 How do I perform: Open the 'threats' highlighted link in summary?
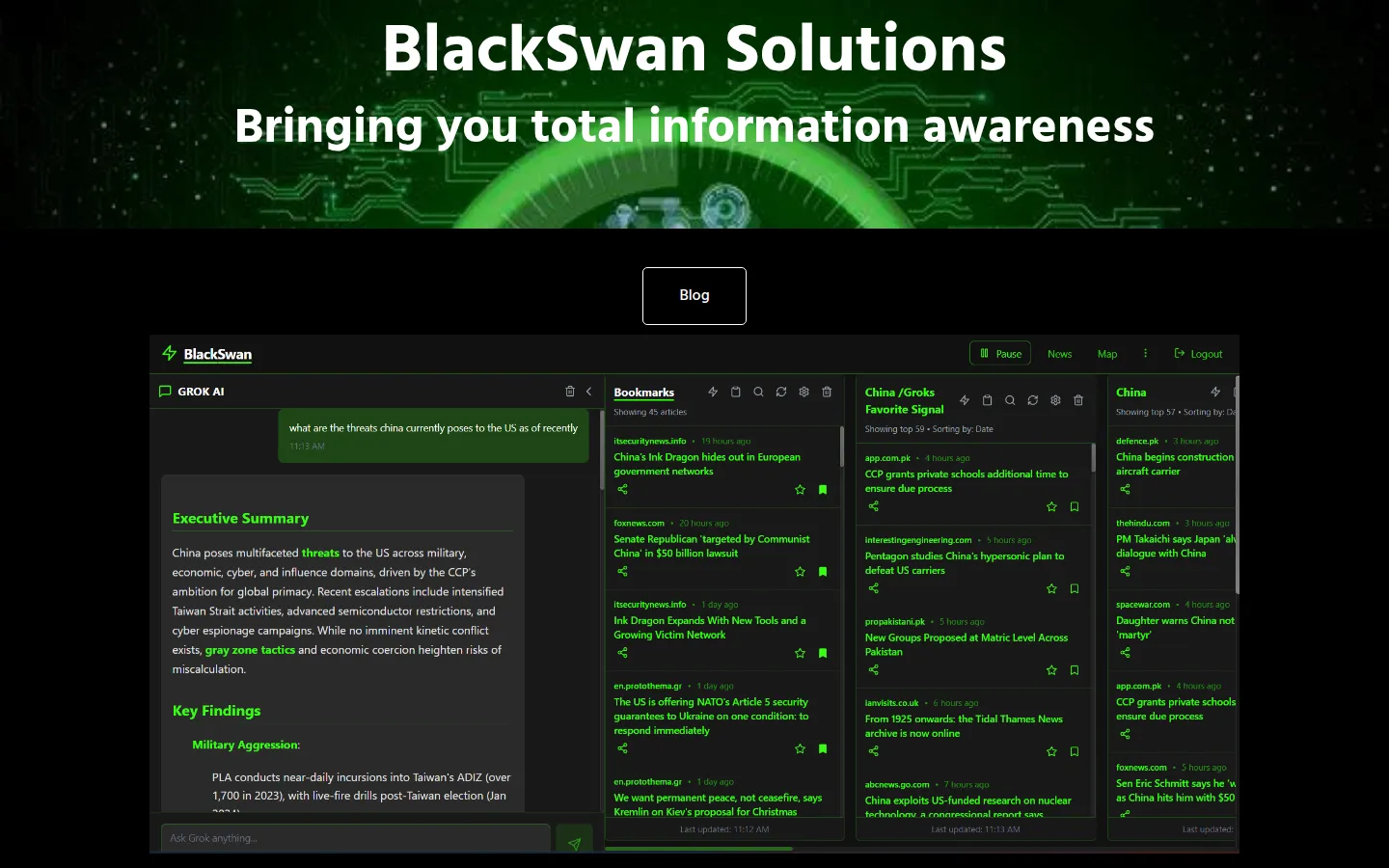320,553
